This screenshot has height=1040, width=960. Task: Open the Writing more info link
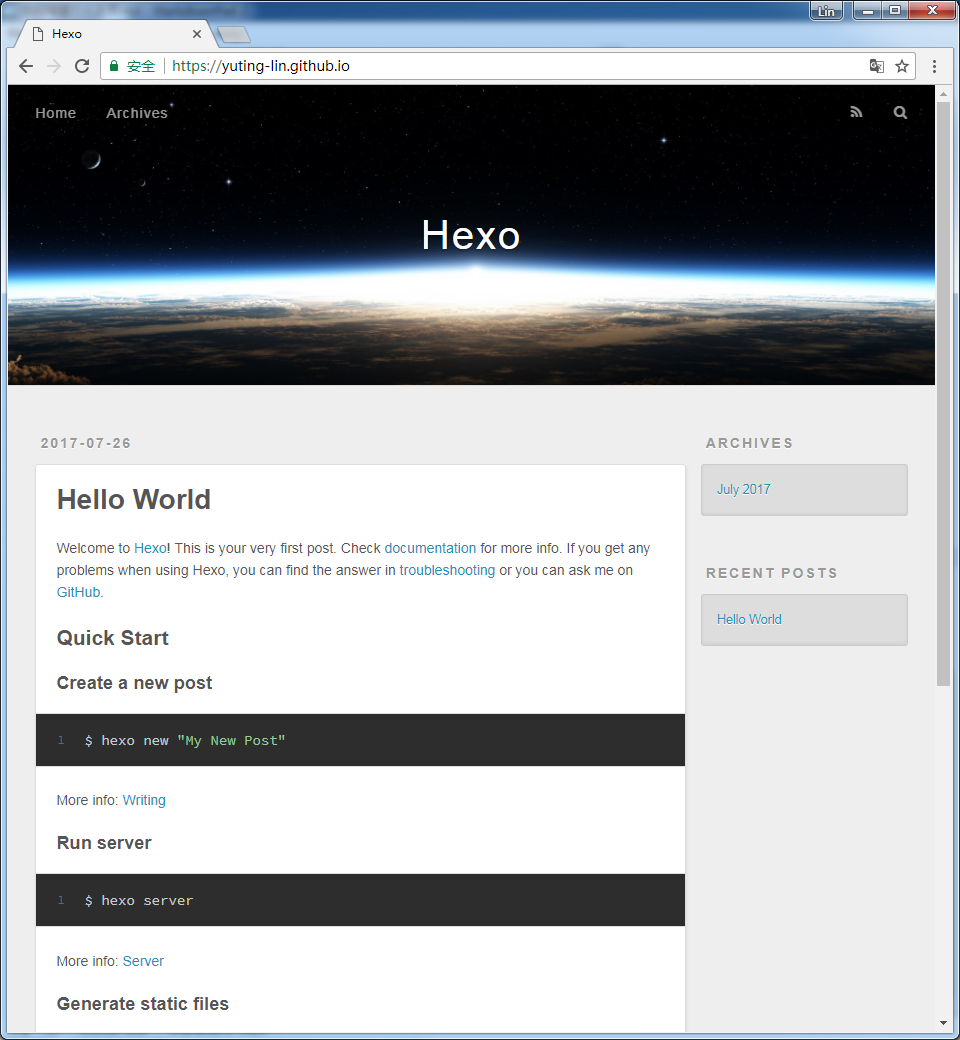pyautogui.click(x=144, y=800)
